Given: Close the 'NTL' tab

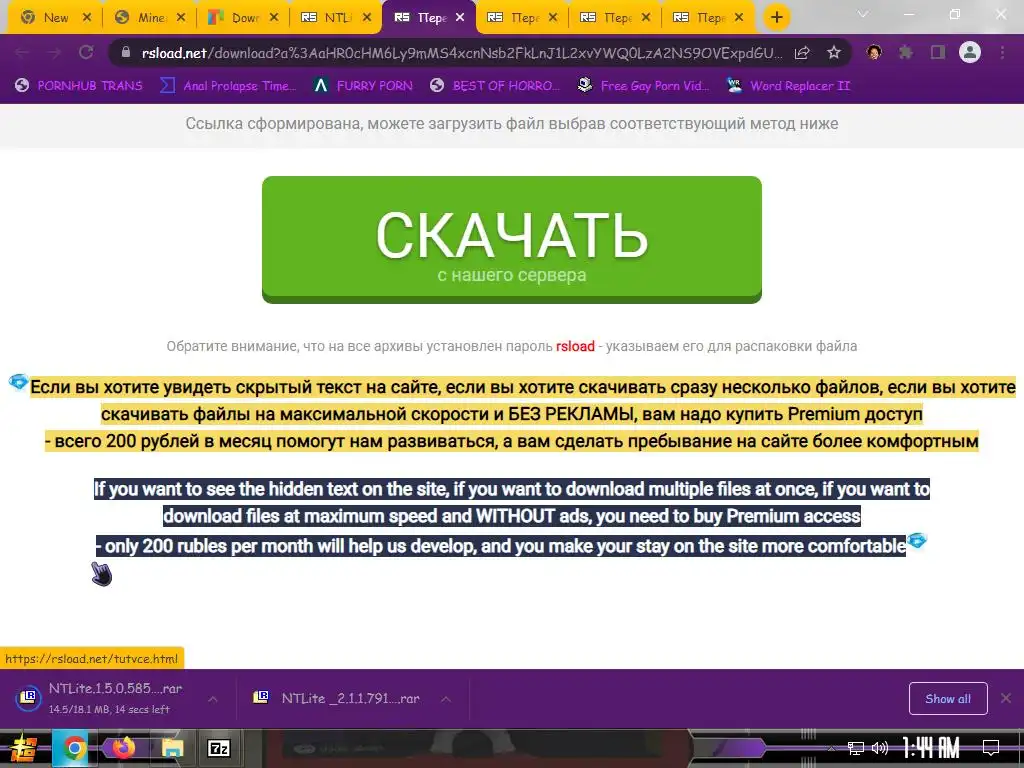Looking at the screenshot, I should (367, 18).
